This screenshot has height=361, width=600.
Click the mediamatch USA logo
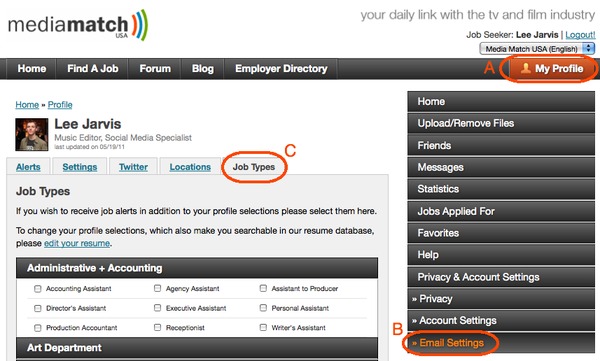click(78, 25)
